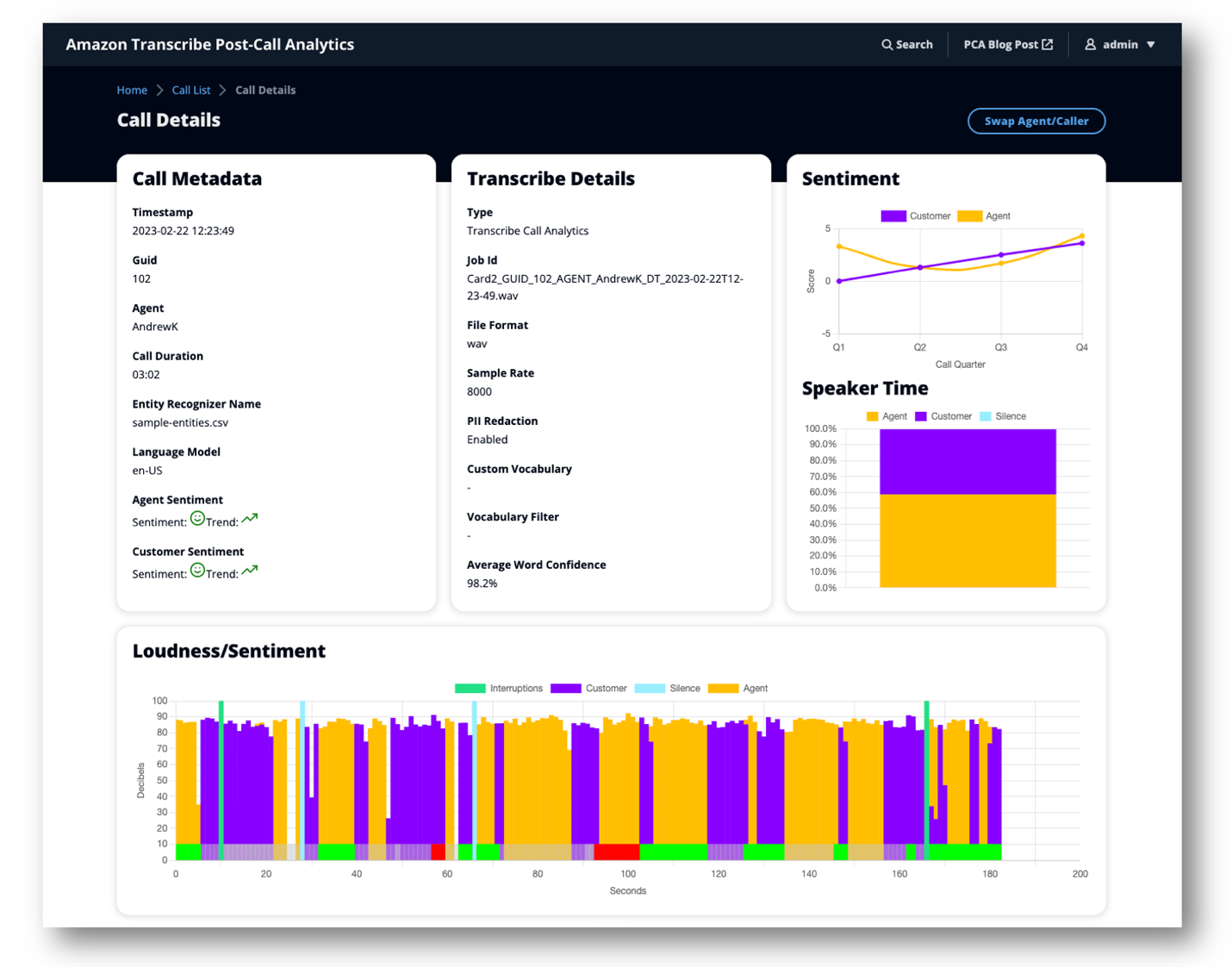Open the Search link in the header
Image resolution: width=1232 pixels, height=967 pixels.
pos(907,45)
